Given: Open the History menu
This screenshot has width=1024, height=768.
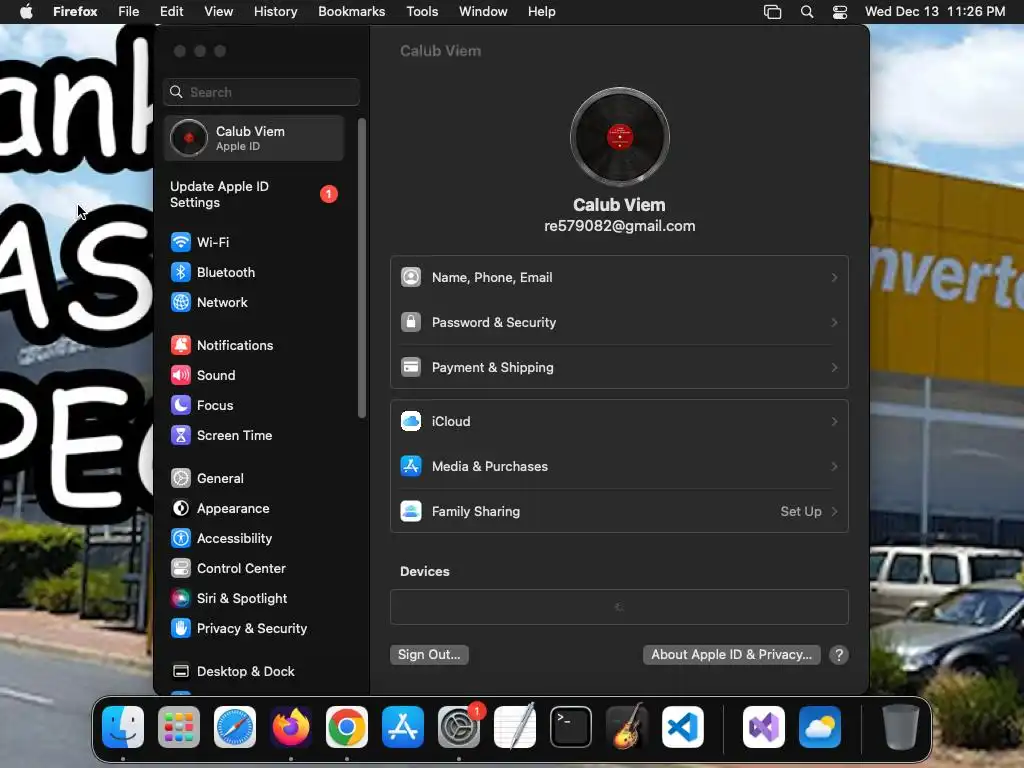Looking at the screenshot, I should pyautogui.click(x=276, y=12).
